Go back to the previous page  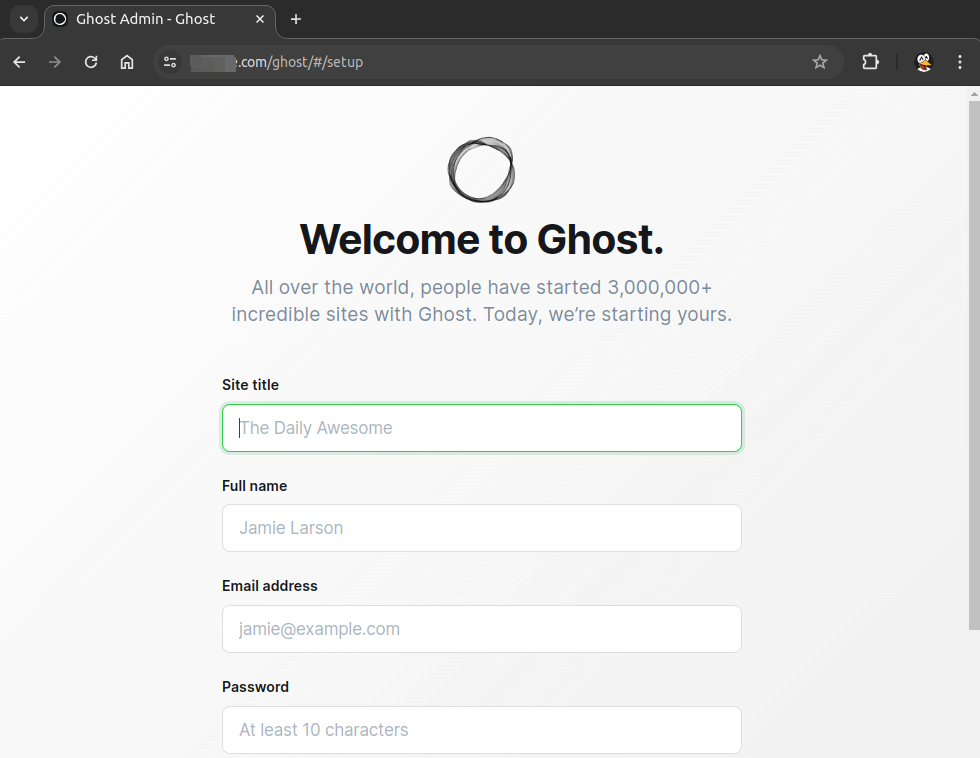pyautogui.click(x=19, y=62)
